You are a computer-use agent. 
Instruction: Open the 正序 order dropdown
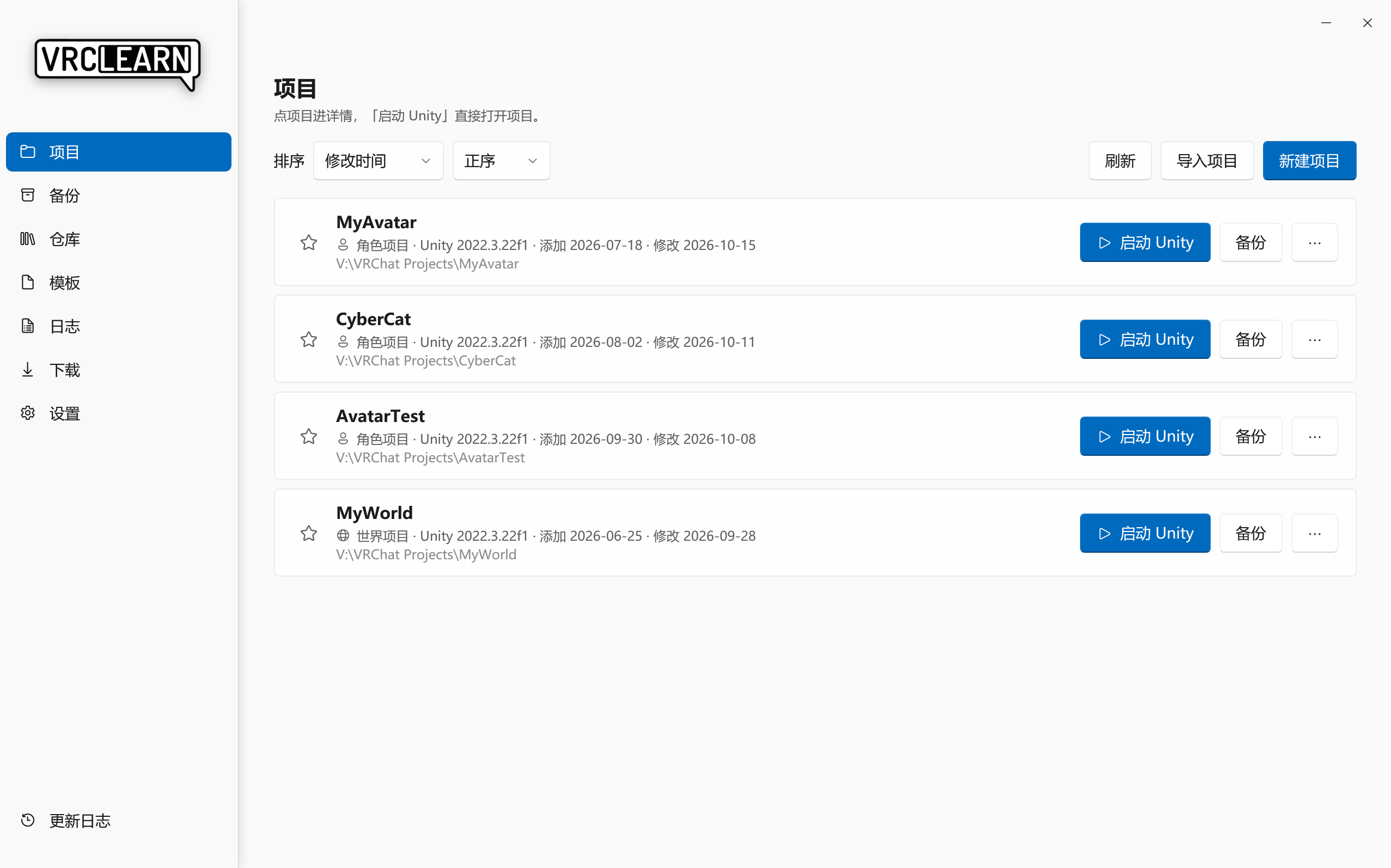tap(501, 161)
